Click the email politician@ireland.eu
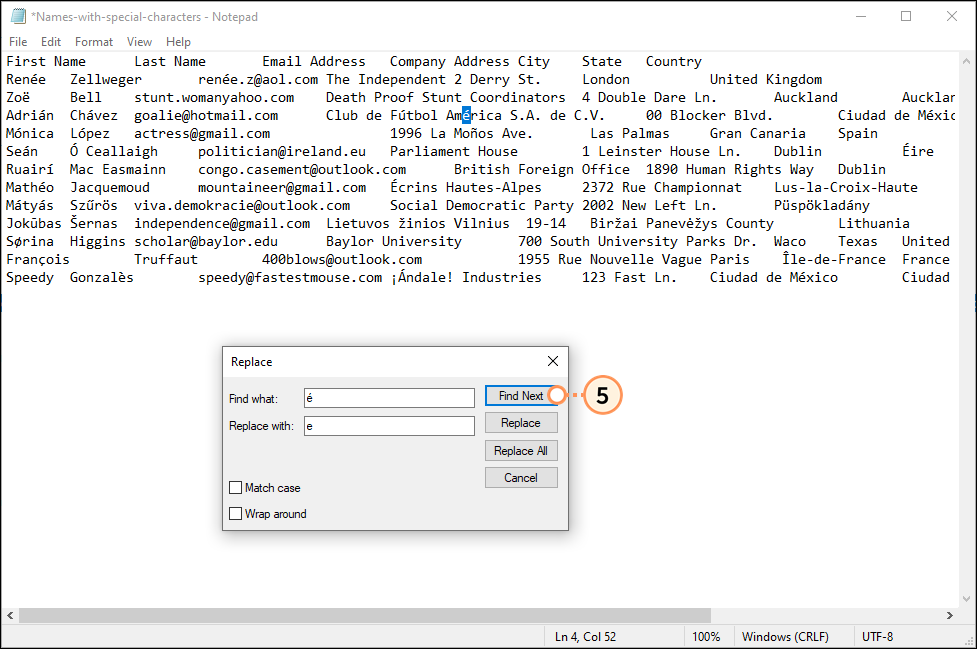Viewport: 977px width, 649px height. tap(282, 151)
